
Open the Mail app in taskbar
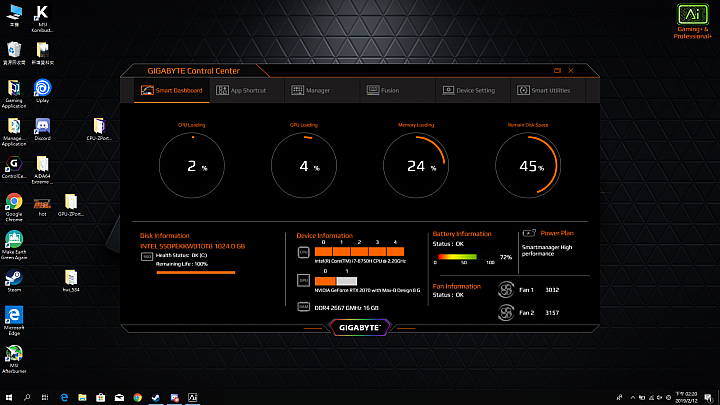click(x=119, y=398)
